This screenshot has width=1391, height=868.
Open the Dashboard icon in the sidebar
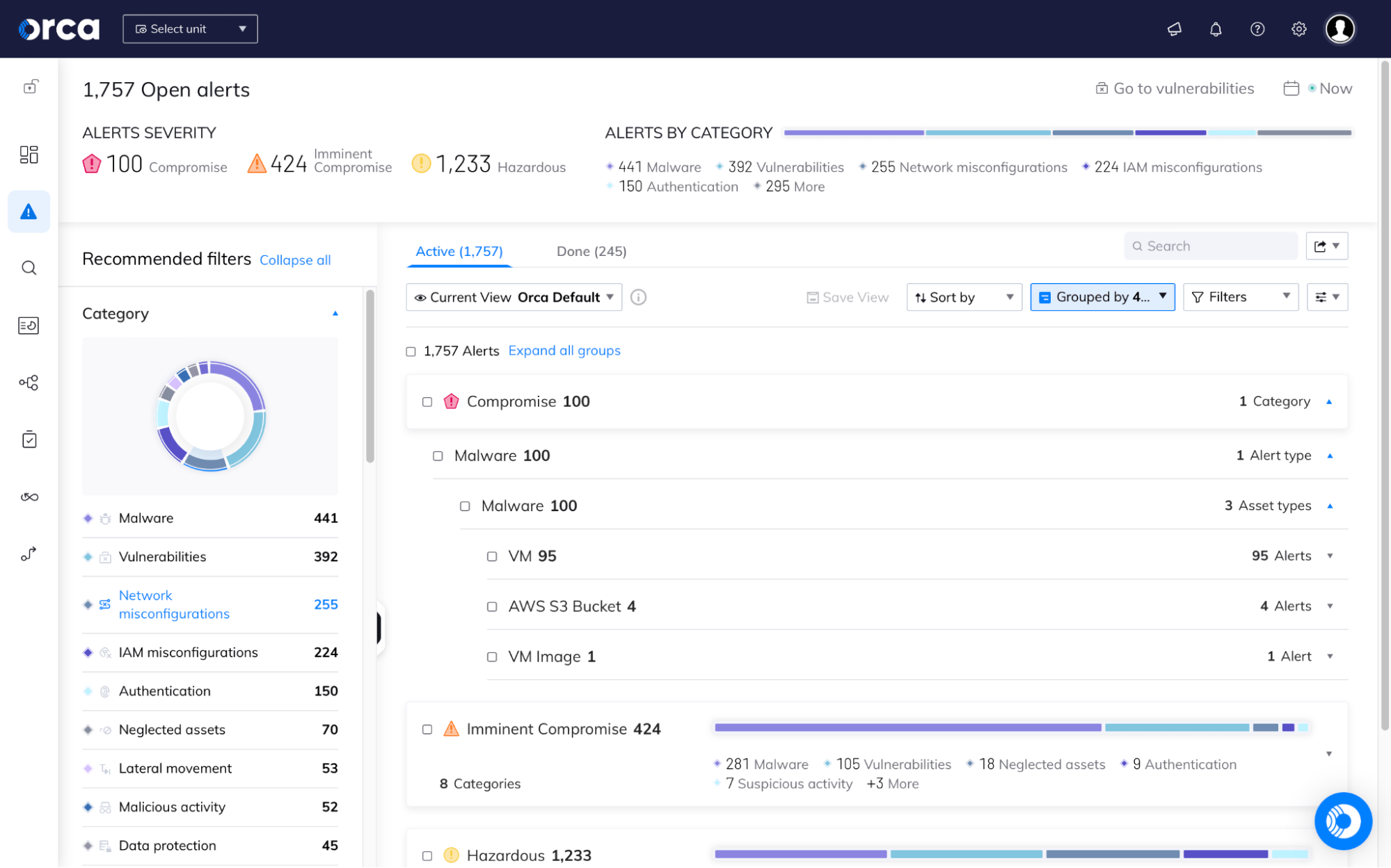(29, 154)
